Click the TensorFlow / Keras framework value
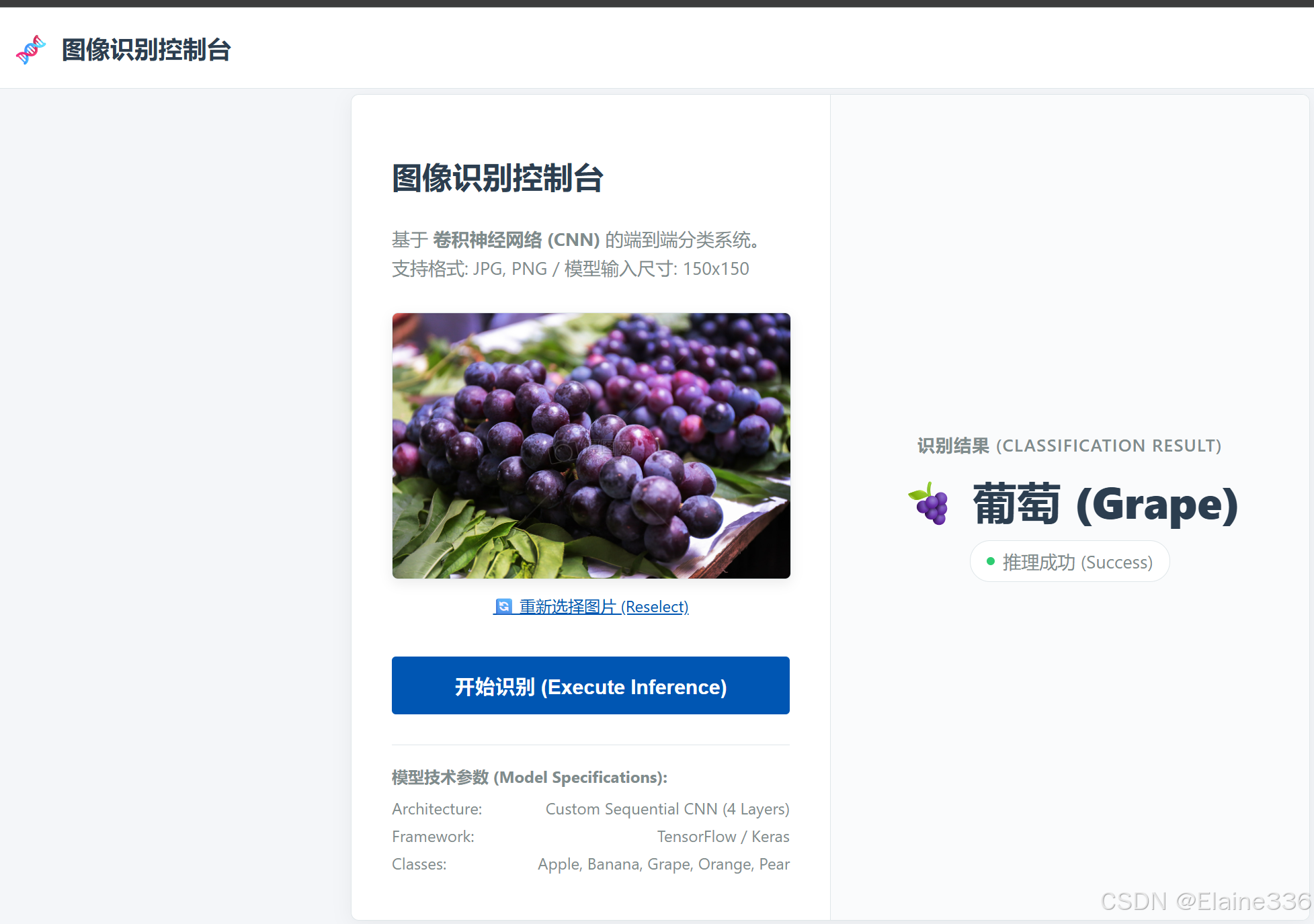 click(x=723, y=837)
